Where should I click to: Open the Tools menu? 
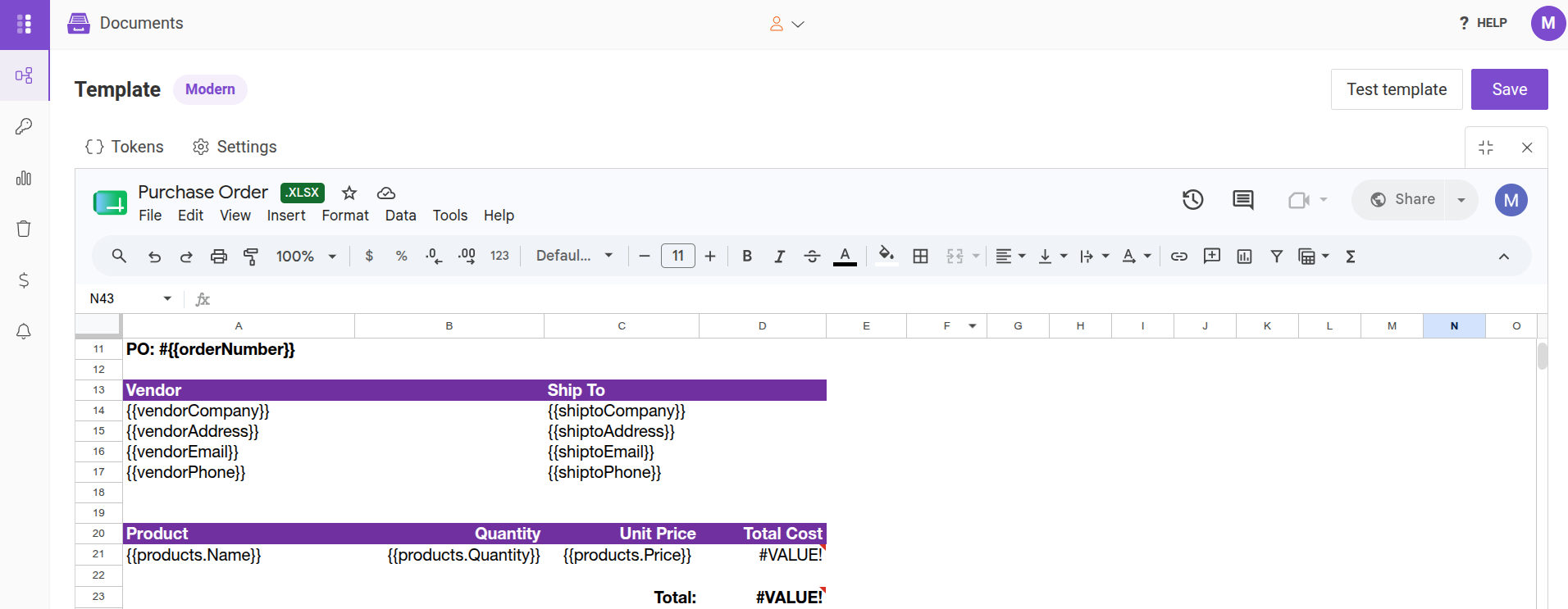point(450,216)
